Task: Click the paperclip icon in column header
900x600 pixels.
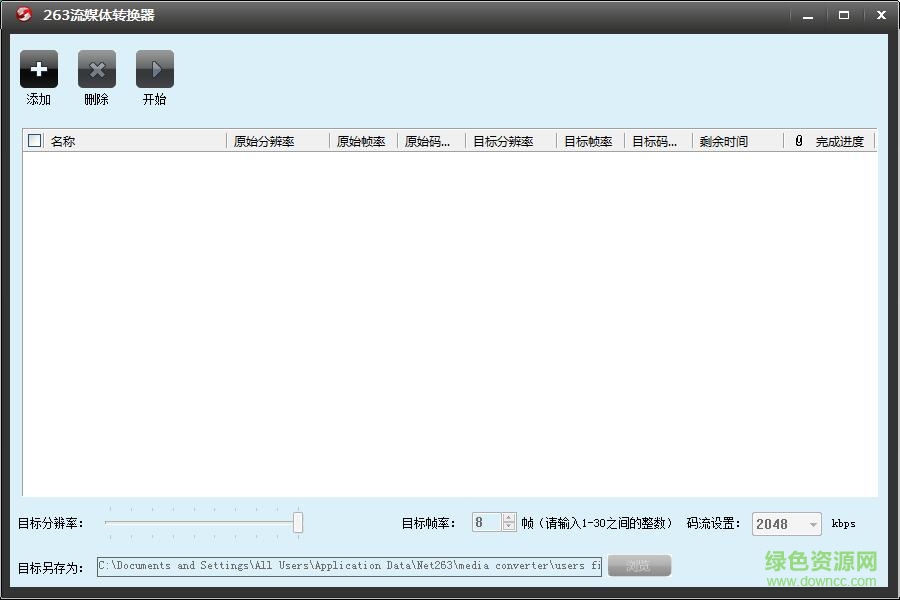Action: pyautogui.click(x=797, y=140)
